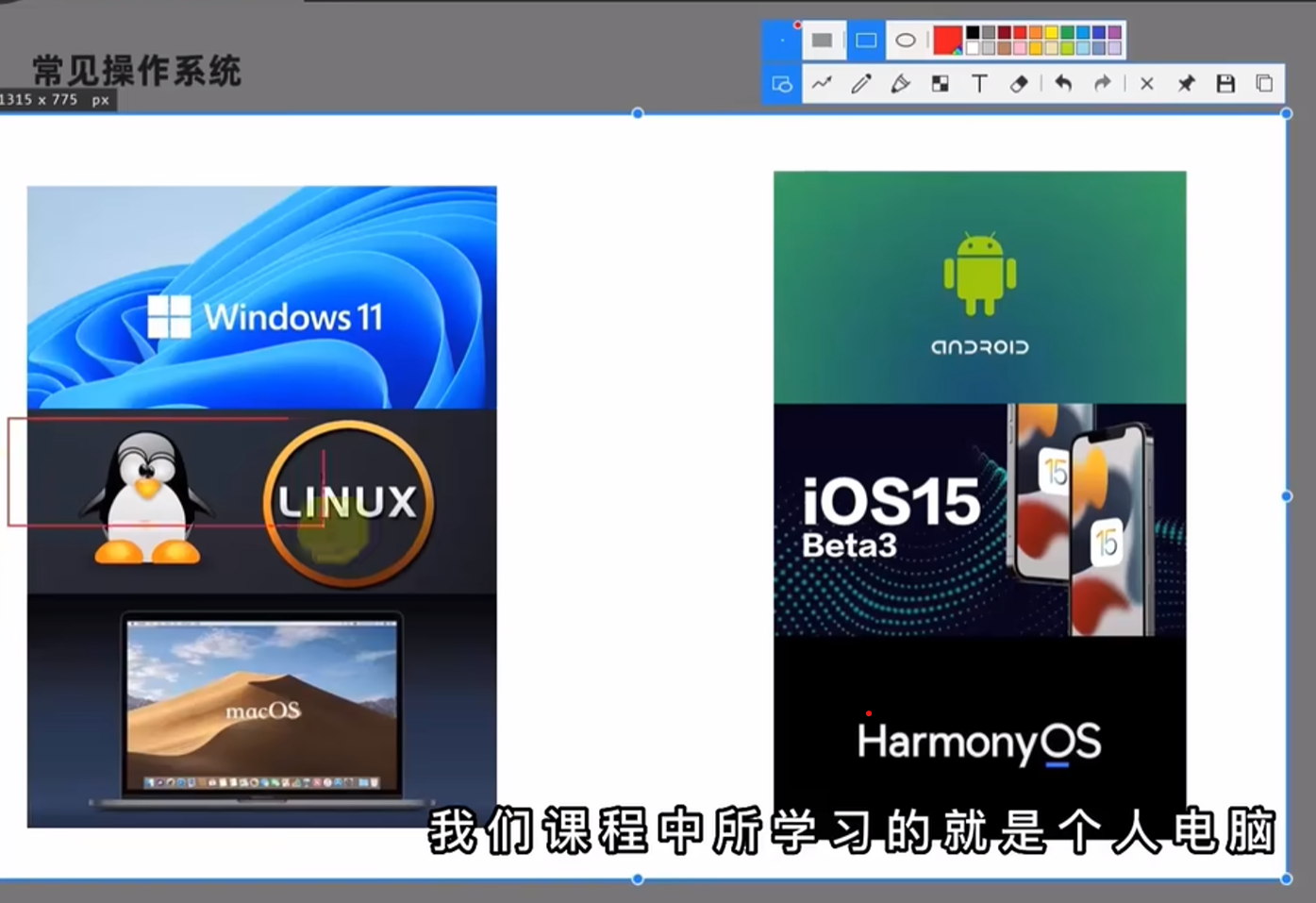Select the mosaic blur tool
The height and width of the screenshot is (903, 1316).
[x=941, y=84]
